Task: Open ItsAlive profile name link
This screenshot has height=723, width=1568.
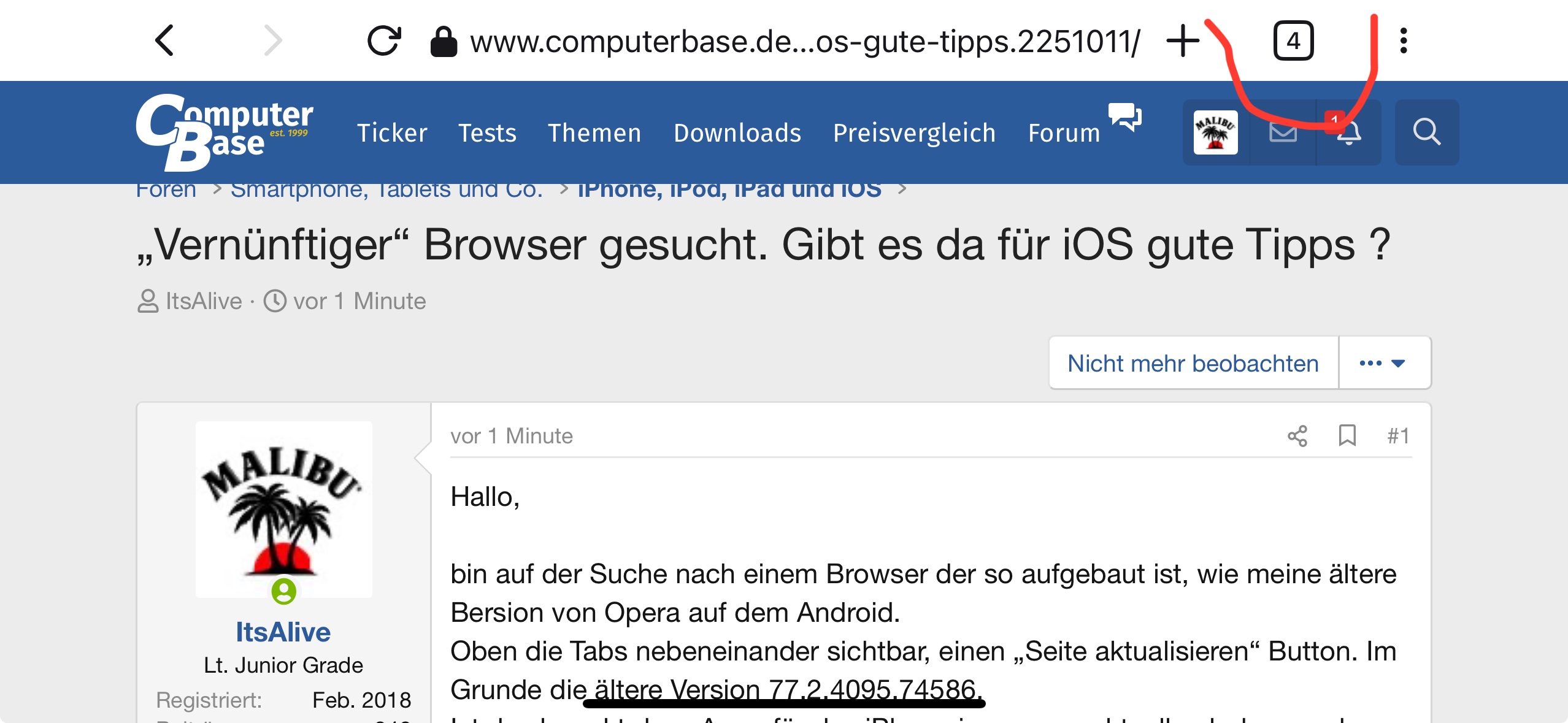Action: point(283,632)
